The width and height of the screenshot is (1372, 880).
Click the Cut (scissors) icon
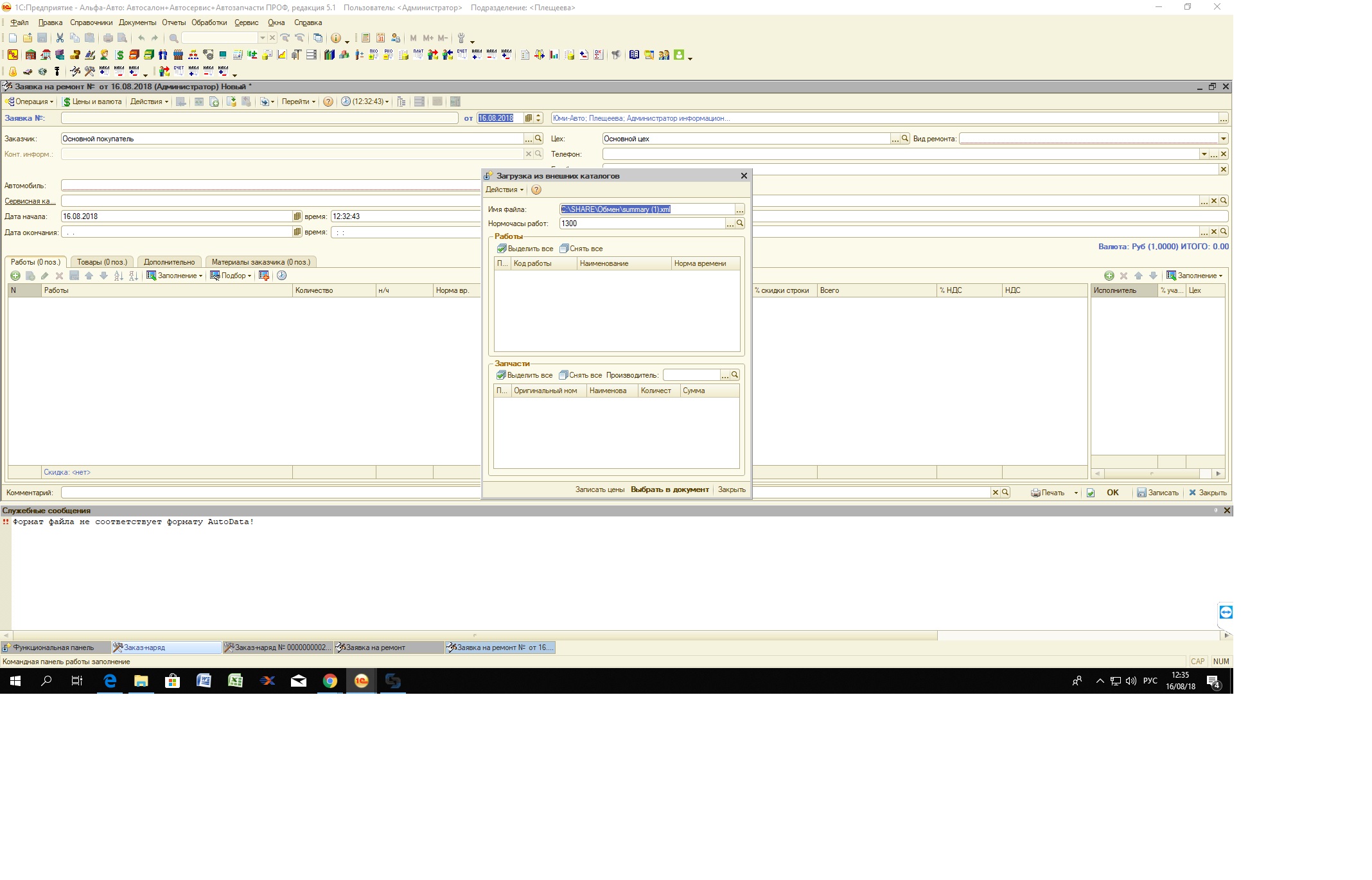coord(60,38)
